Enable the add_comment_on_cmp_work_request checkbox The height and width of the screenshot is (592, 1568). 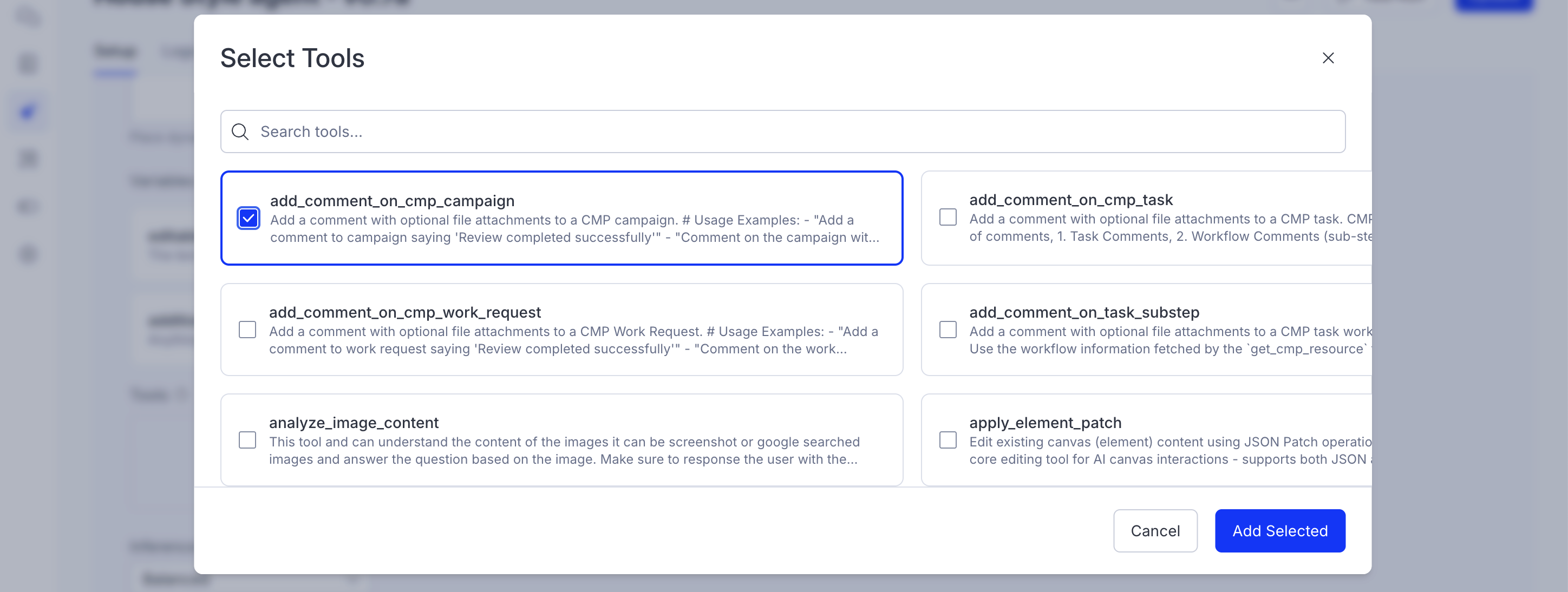tap(247, 330)
